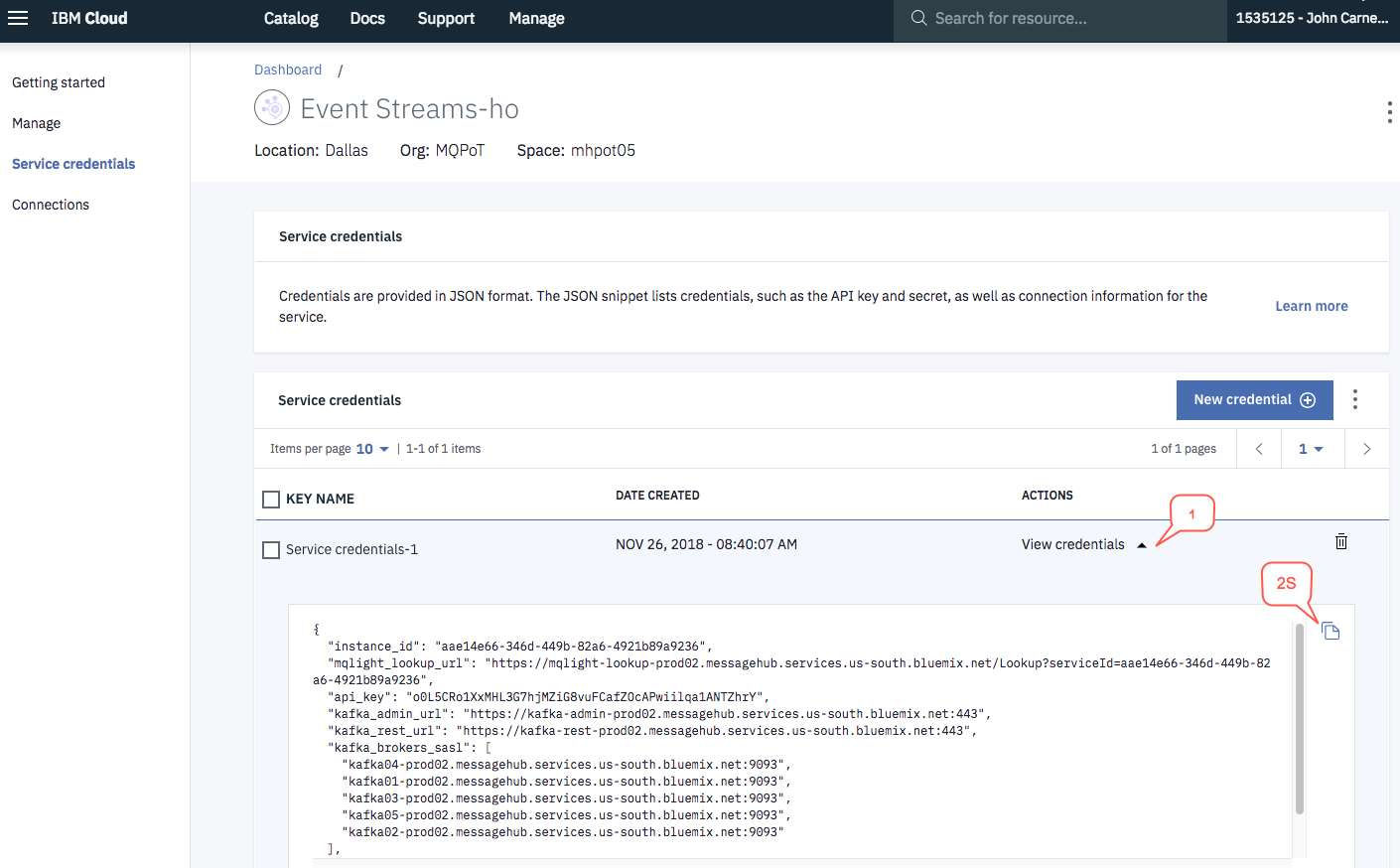Open the Manage top menu
Screen dimensions: 1400x868
pyautogui.click(x=536, y=18)
